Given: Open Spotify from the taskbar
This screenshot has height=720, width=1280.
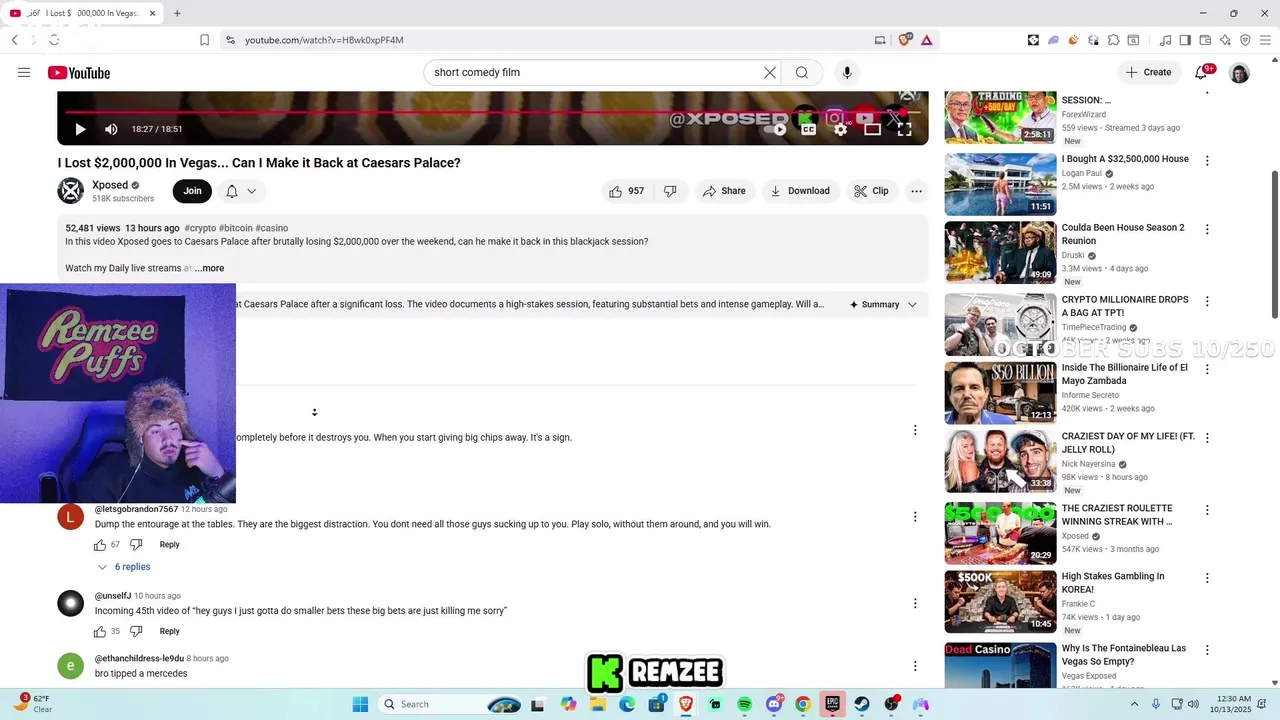Looking at the screenshot, I should point(744,704).
